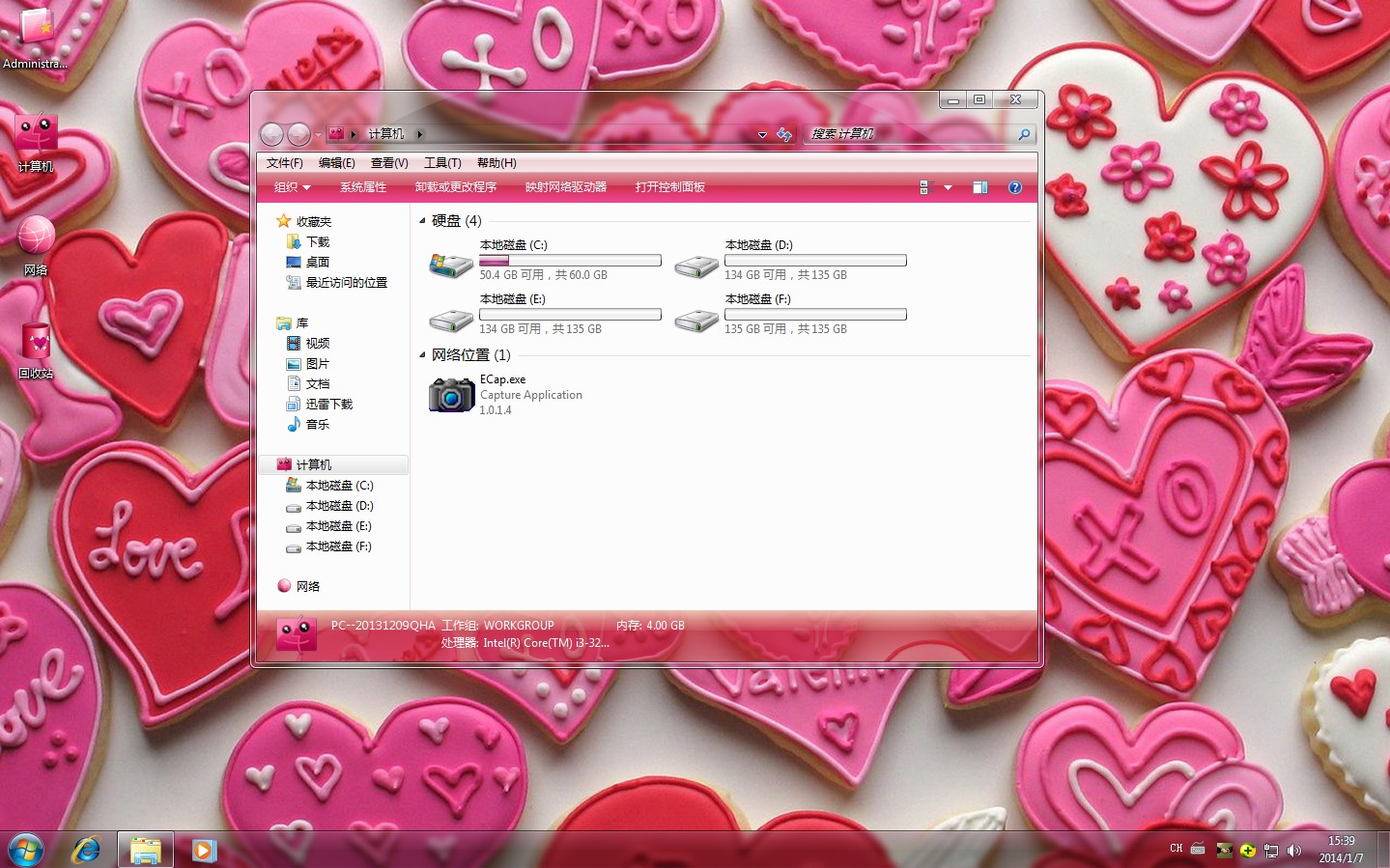Viewport: 1390px width, 868px height.
Task: Open the 查看(V) menu
Action: point(389,163)
